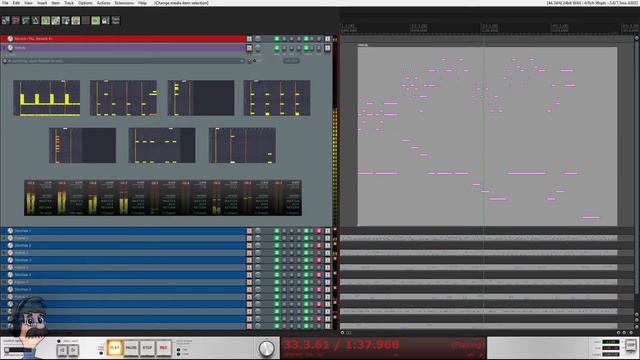Image resolution: width=640 pixels, height=360 pixels.
Task: Arm the red record button on blue track 3
Action: (319, 260)
